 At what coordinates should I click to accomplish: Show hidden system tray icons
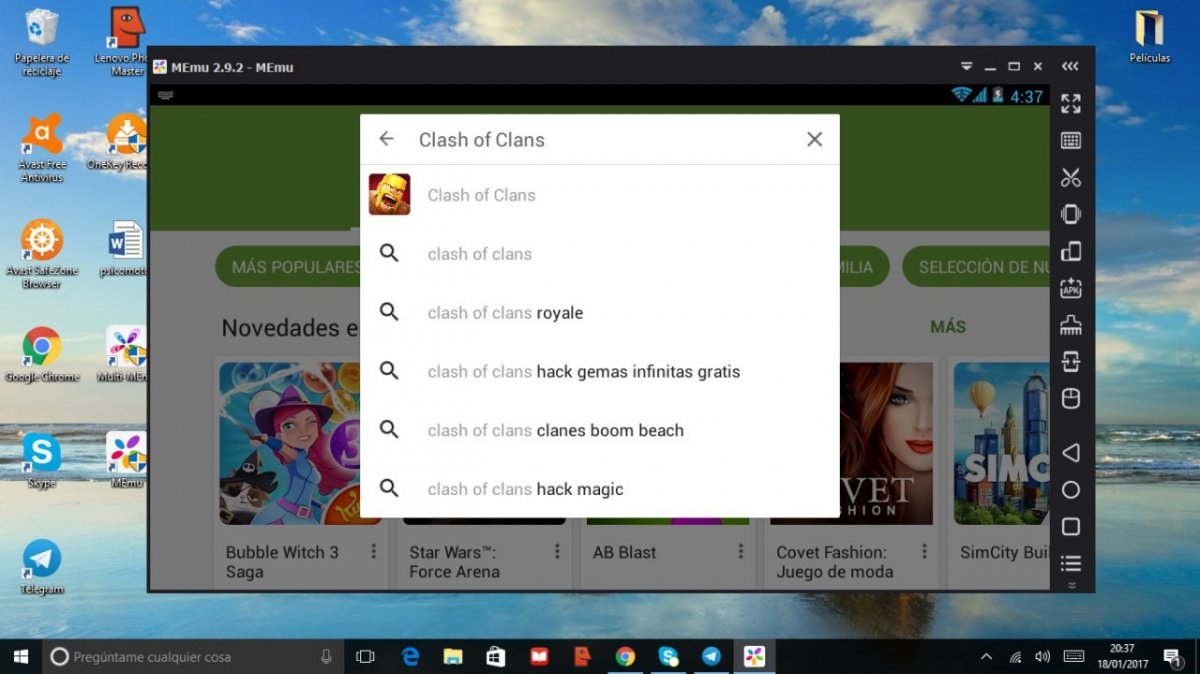tap(987, 657)
